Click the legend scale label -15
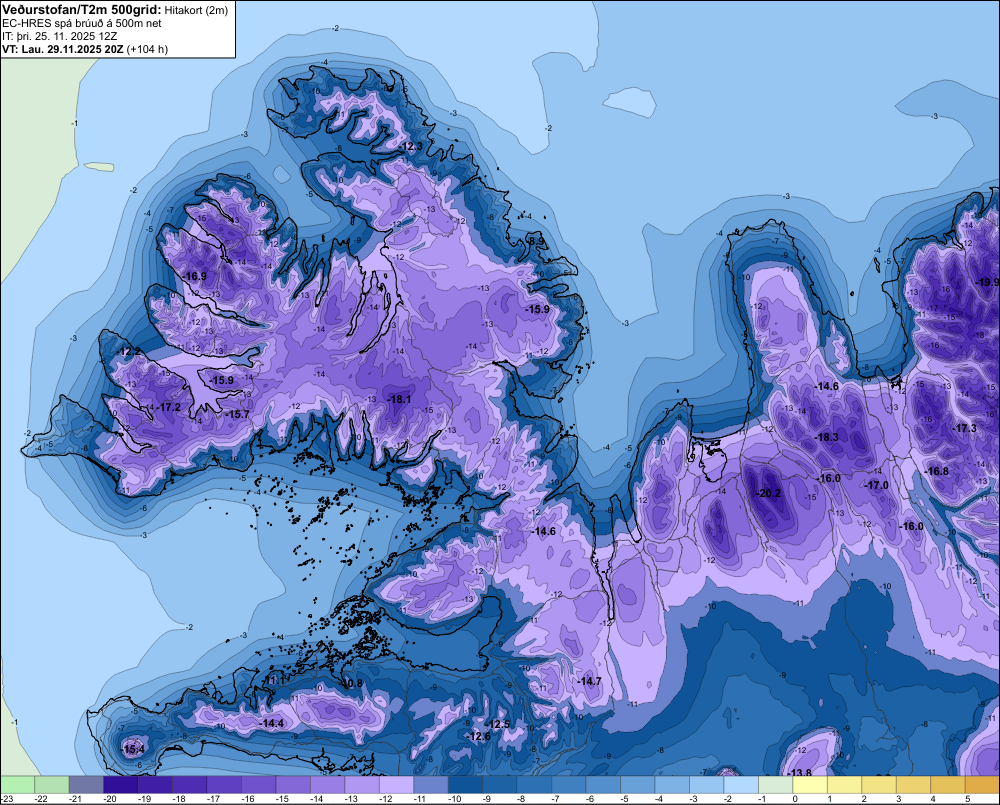The width and height of the screenshot is (1000, 805). click(x=281, y=799)
